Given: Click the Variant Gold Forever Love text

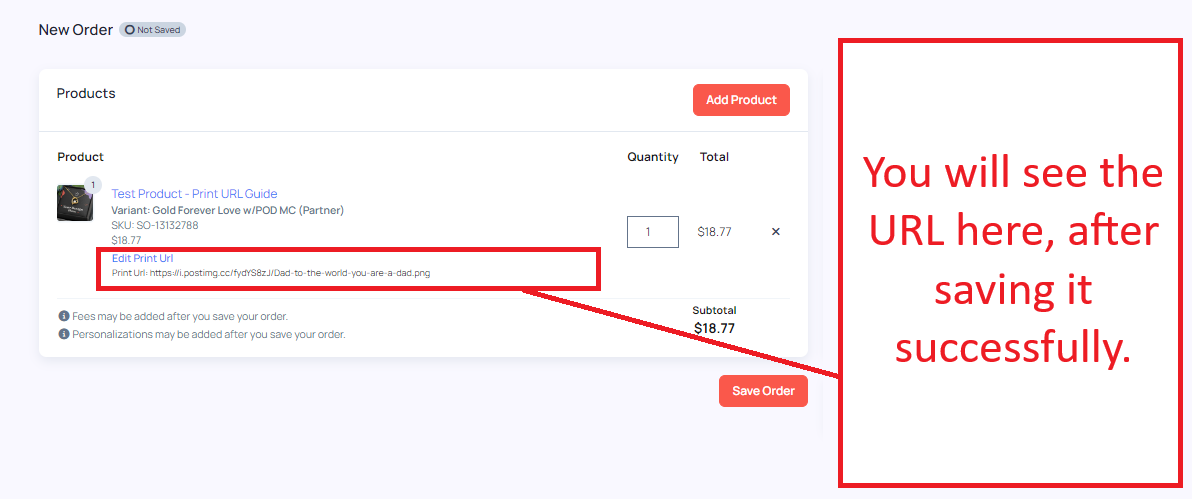Looking at the screenshot, I should [228, 210].
